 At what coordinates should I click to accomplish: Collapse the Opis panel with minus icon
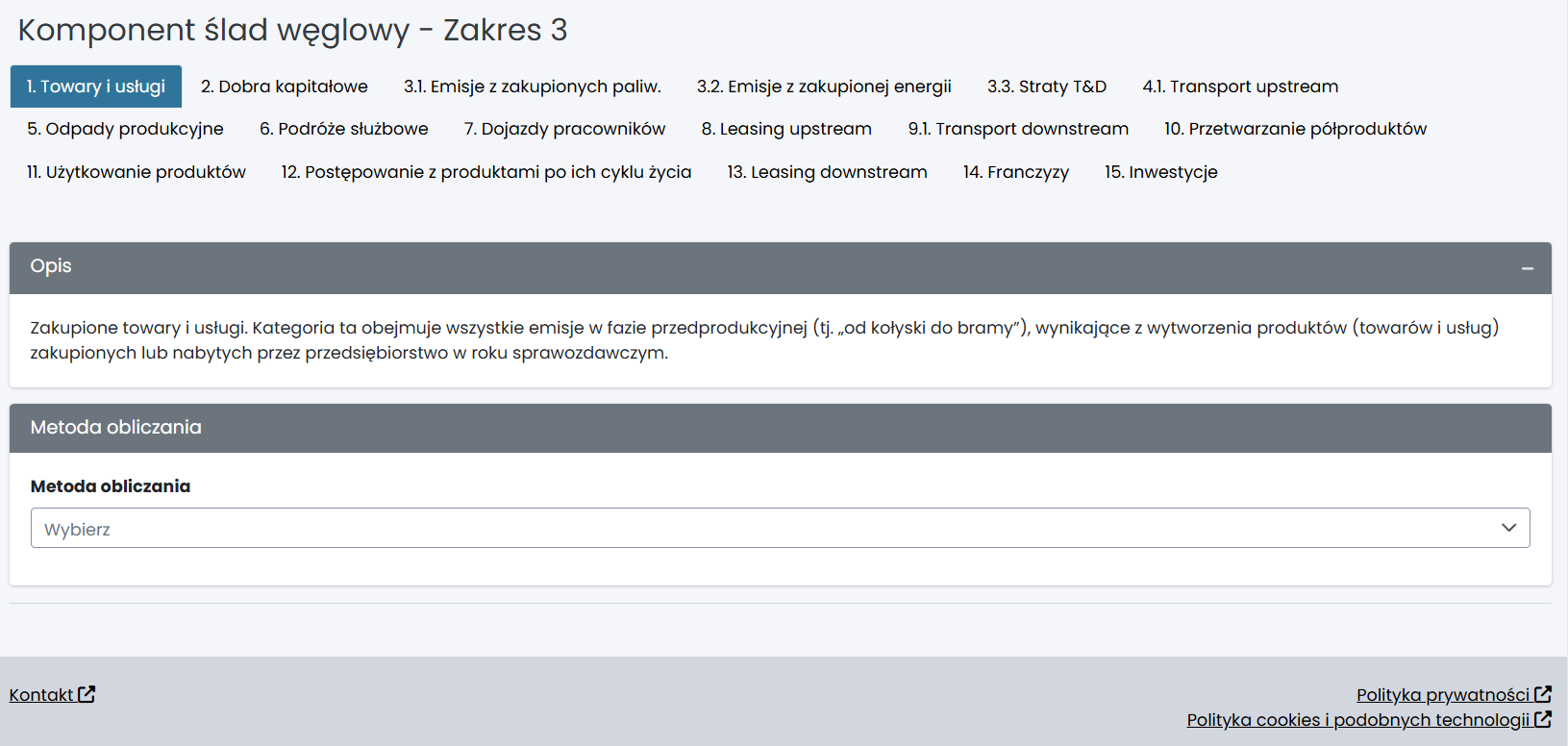click(1527, 269)
